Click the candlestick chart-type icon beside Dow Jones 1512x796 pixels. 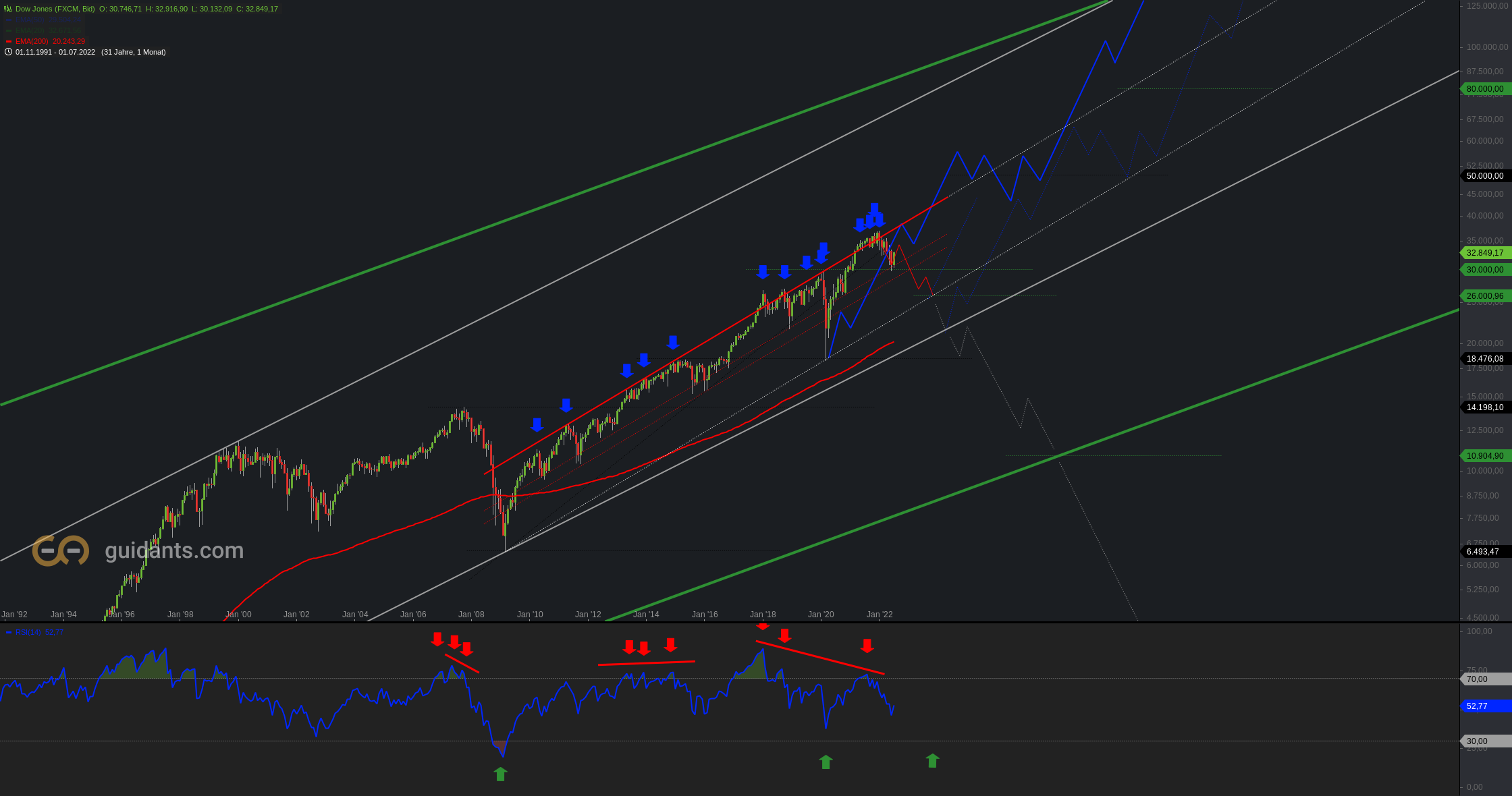pos(8,9)
